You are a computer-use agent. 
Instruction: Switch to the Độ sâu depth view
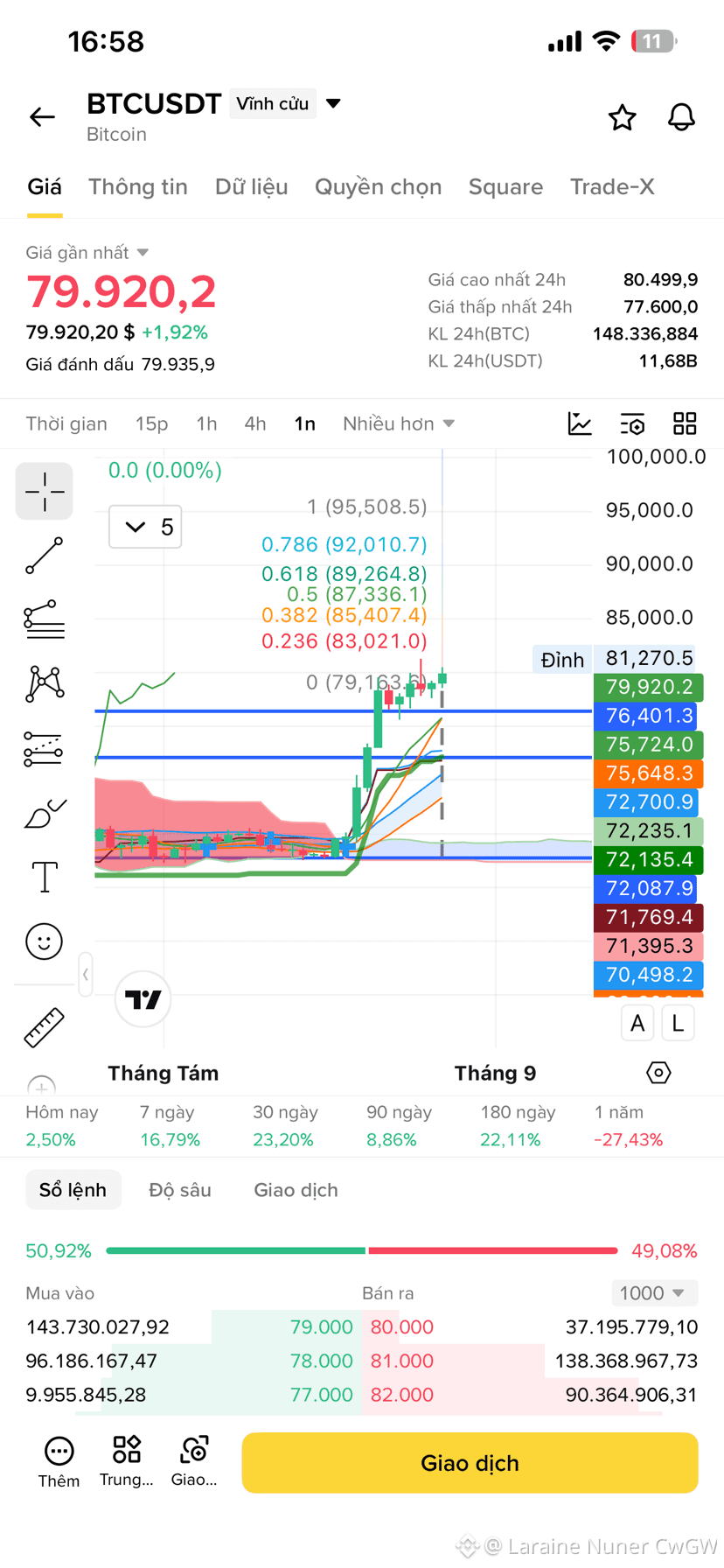(180, 1190)
